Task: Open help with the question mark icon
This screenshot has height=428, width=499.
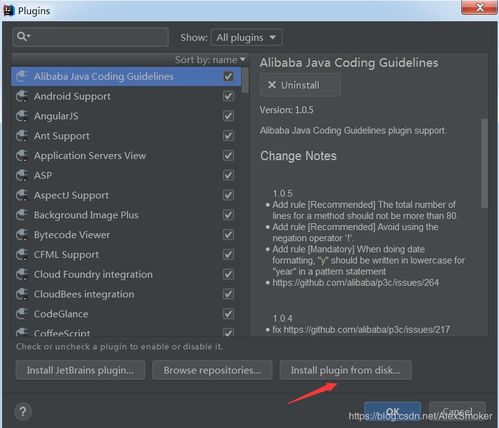Action: (x=23, y=412)
